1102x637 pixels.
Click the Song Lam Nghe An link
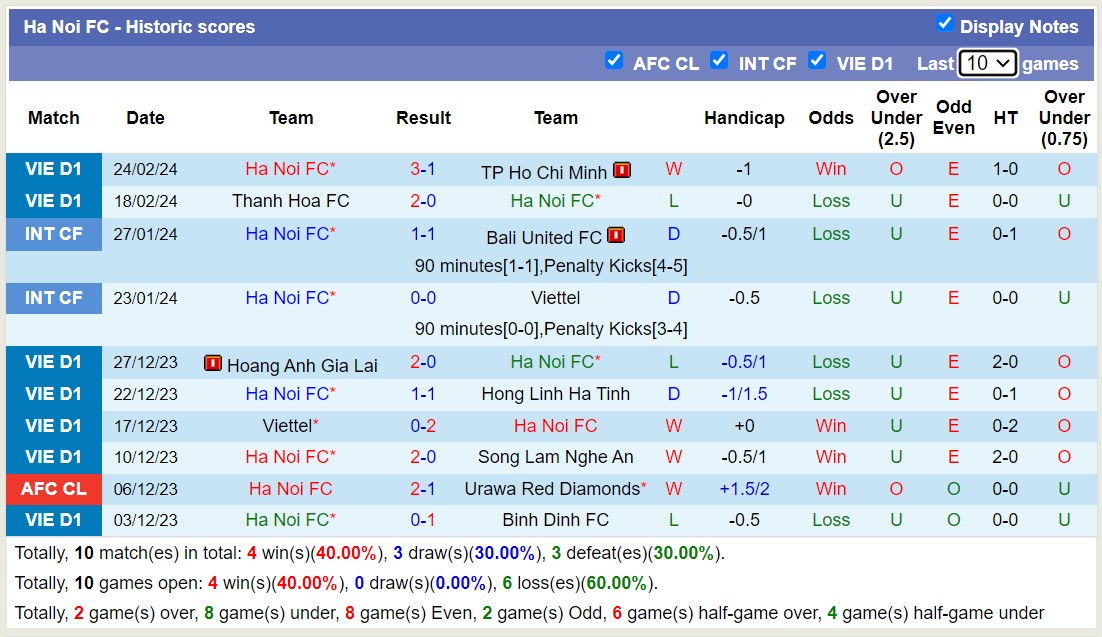pyautogui.click(x=556, y=457)
